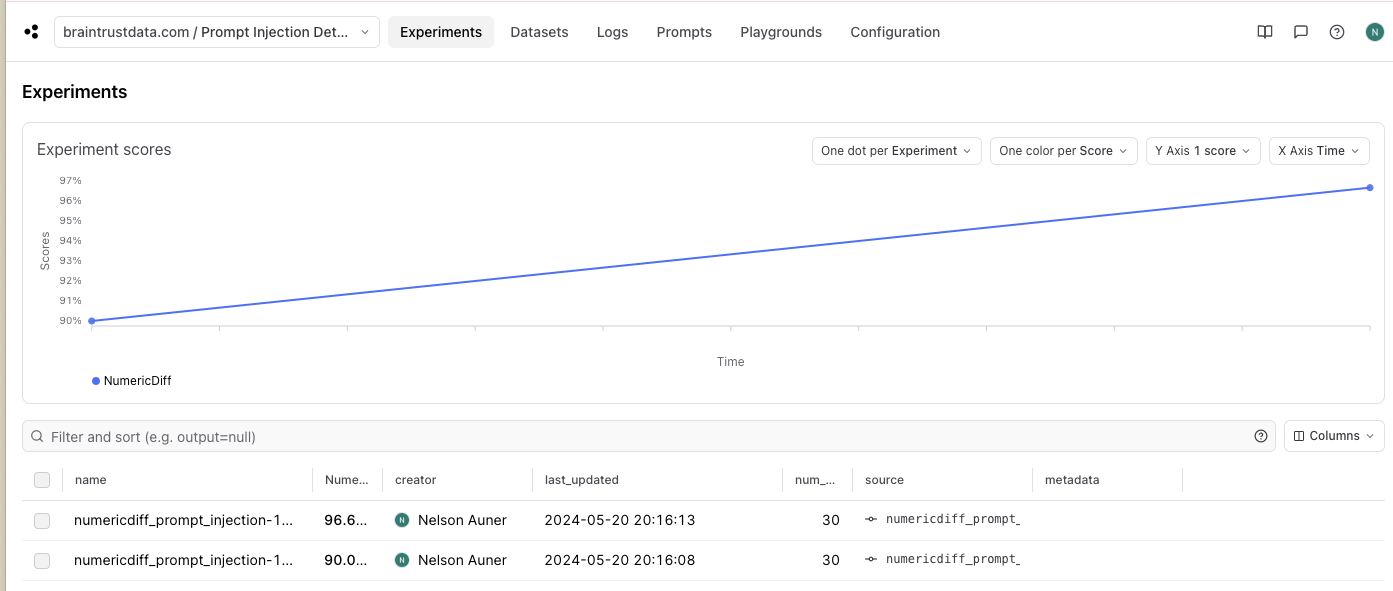1393x591 pixels.
Task: Open One color per Score dropdown
Action: pyautogui.click(x=1064, y=151)
